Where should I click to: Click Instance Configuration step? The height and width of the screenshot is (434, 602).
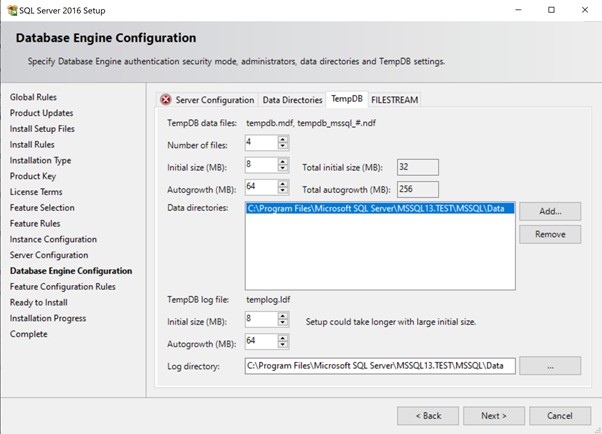pyautogui.click(x=53, y=239)
